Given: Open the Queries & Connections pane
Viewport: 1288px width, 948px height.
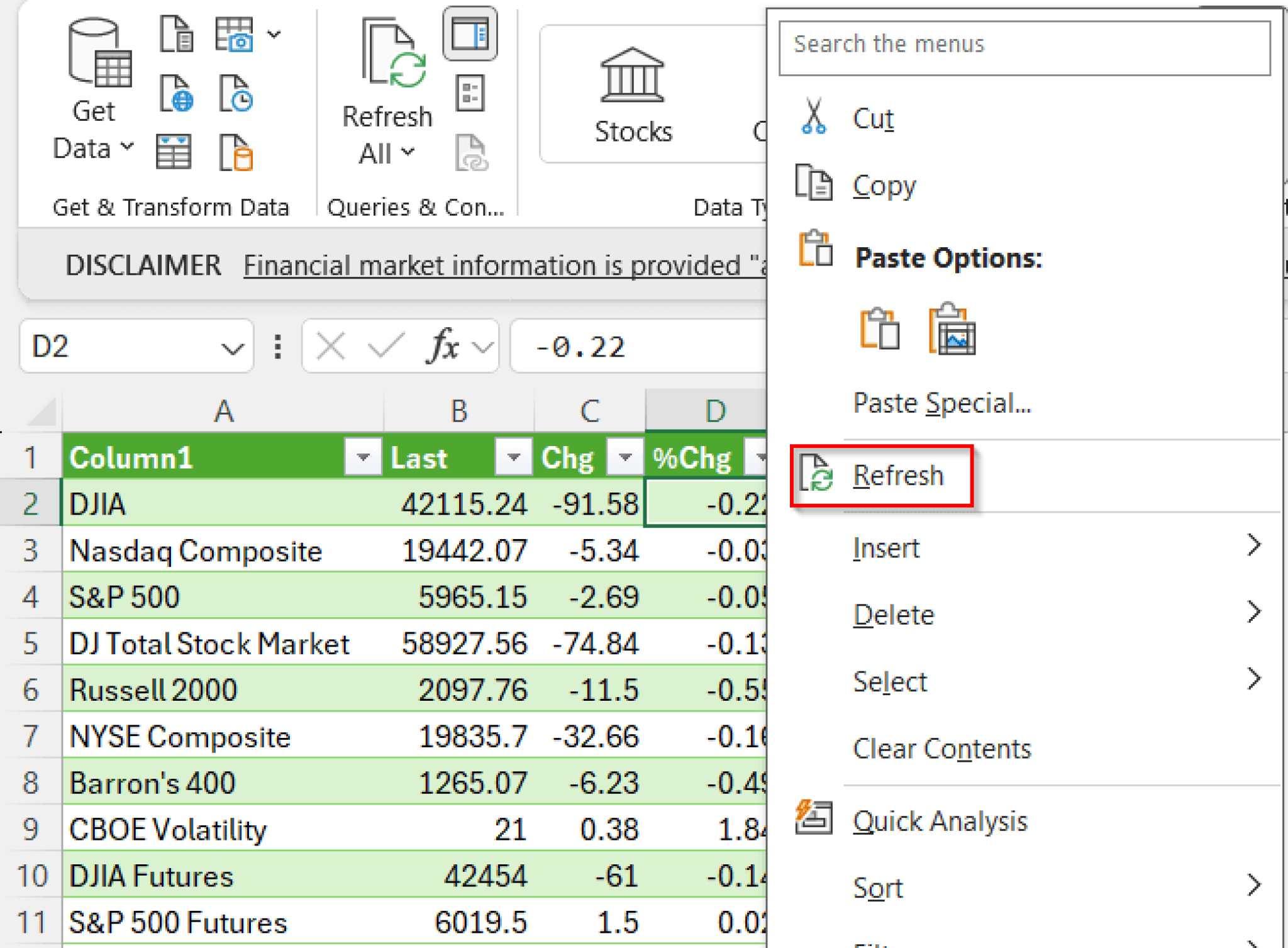Looking at the screenshot, I should (470, 33).
